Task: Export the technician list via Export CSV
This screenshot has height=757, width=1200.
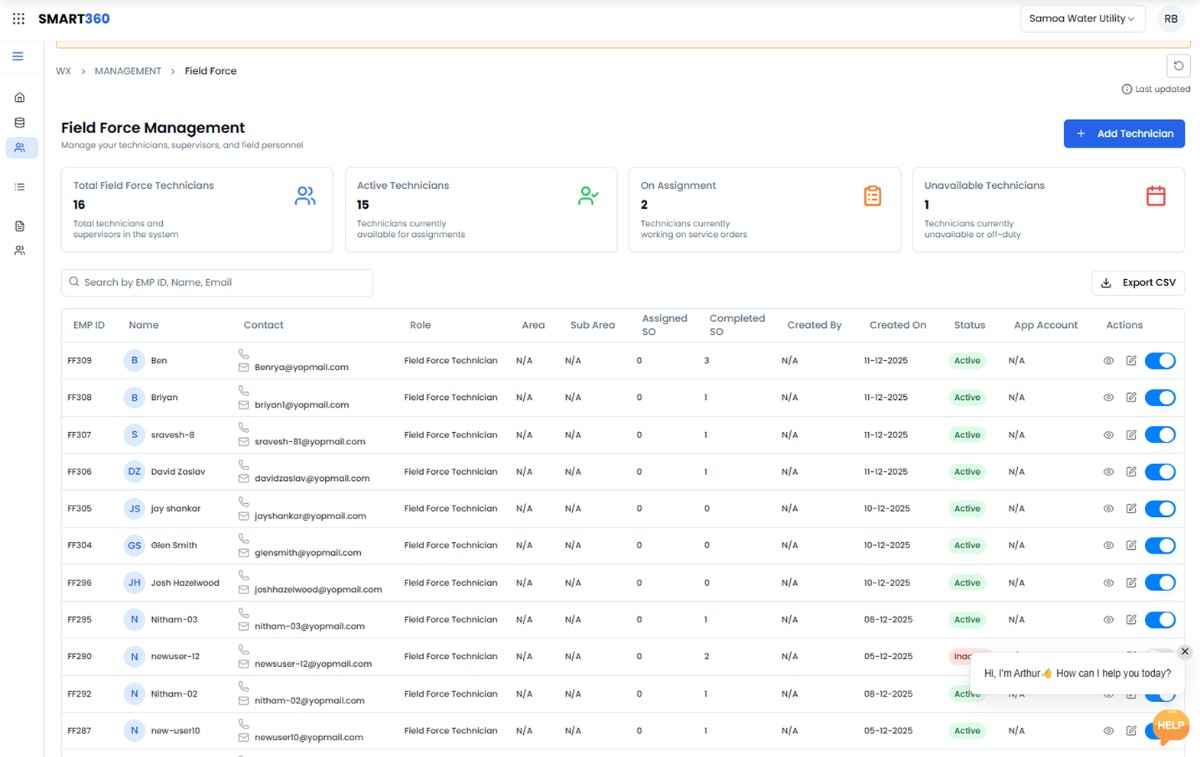Action: tap(1137, 282)
